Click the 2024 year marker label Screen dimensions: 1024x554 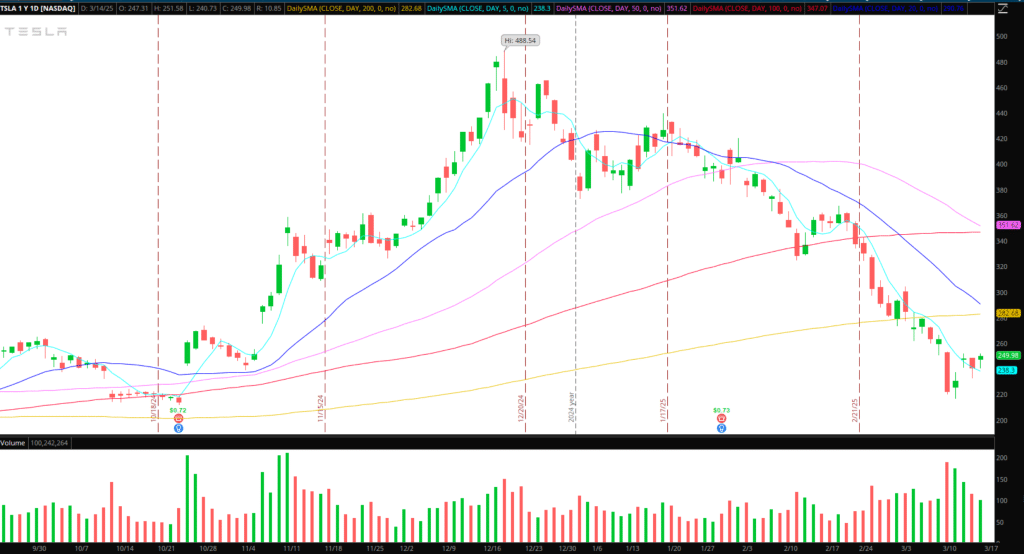[x=571, y=407]
